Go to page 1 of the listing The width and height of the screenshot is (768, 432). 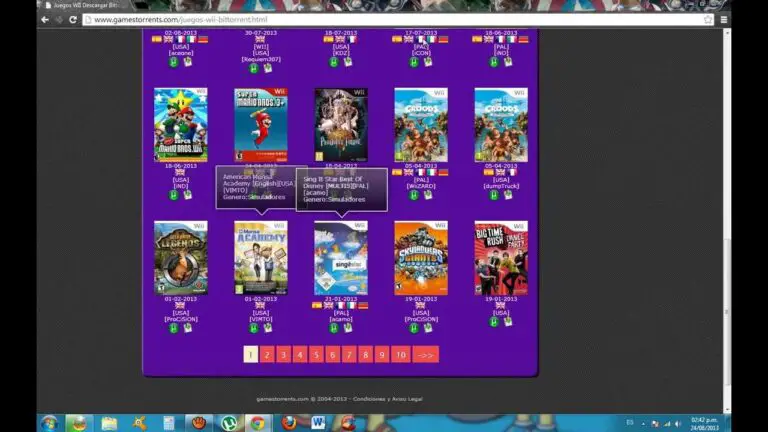pos(251,355)
